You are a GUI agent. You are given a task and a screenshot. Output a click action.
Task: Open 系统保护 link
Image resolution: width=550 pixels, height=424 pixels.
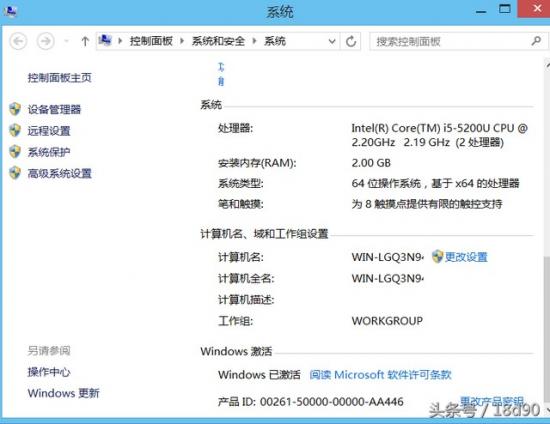(x=49, y=152)
